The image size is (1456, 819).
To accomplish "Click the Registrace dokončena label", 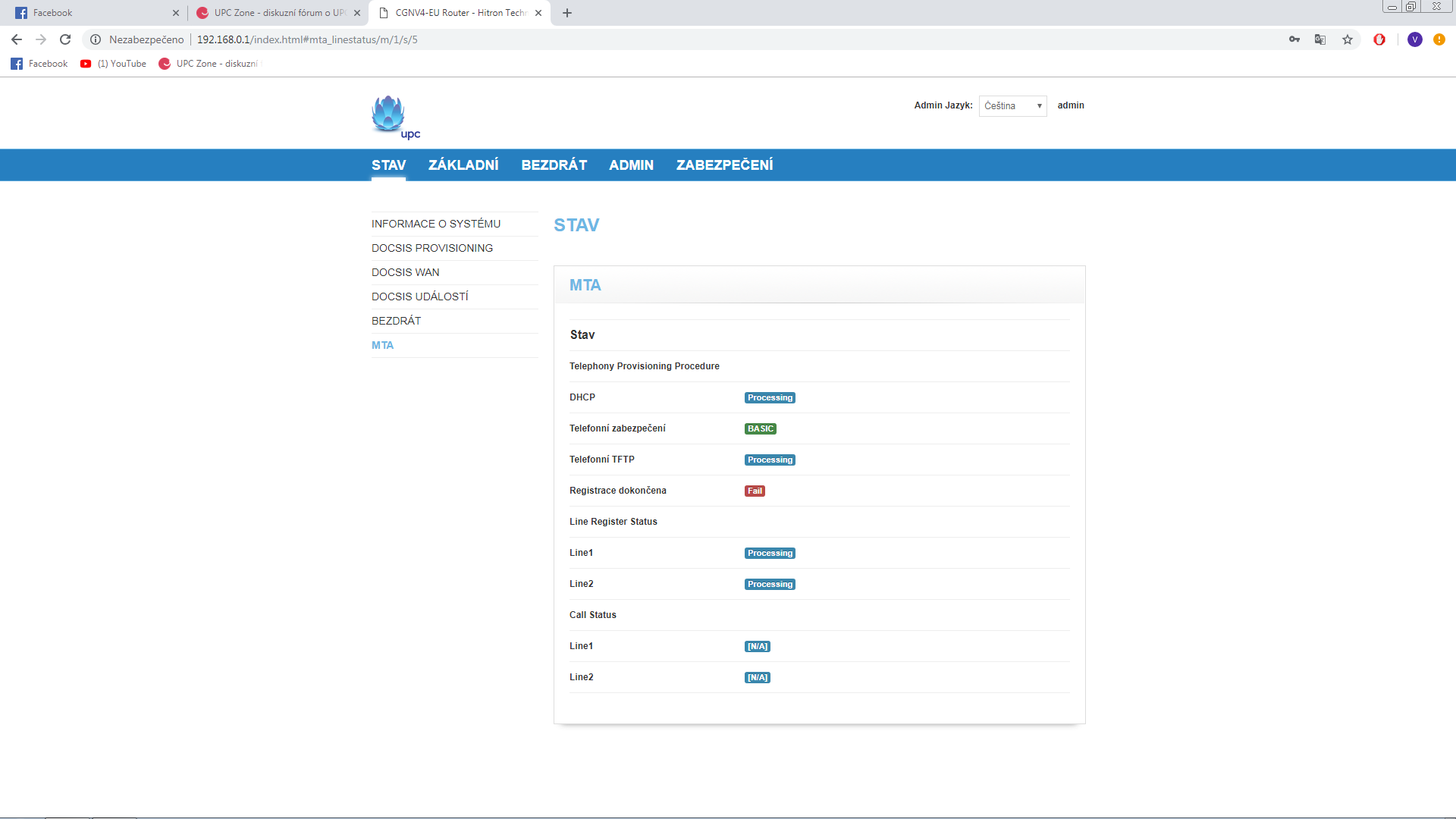I will 618,491.
